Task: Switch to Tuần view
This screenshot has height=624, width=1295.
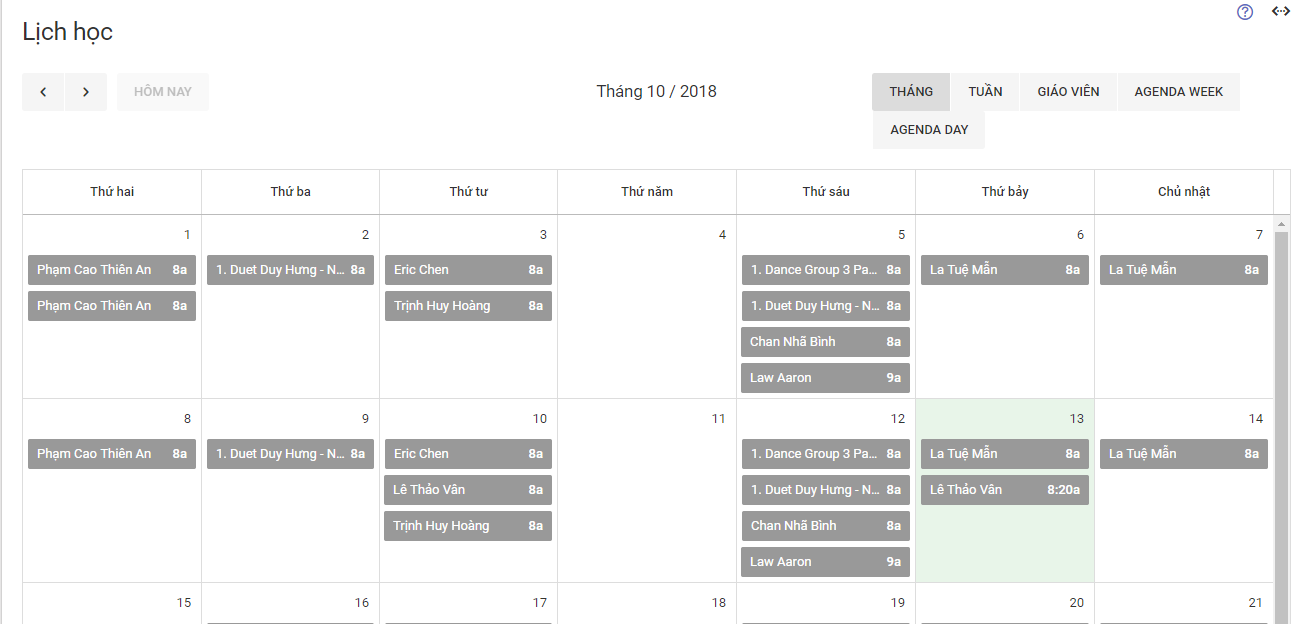Action: point(985,92)
